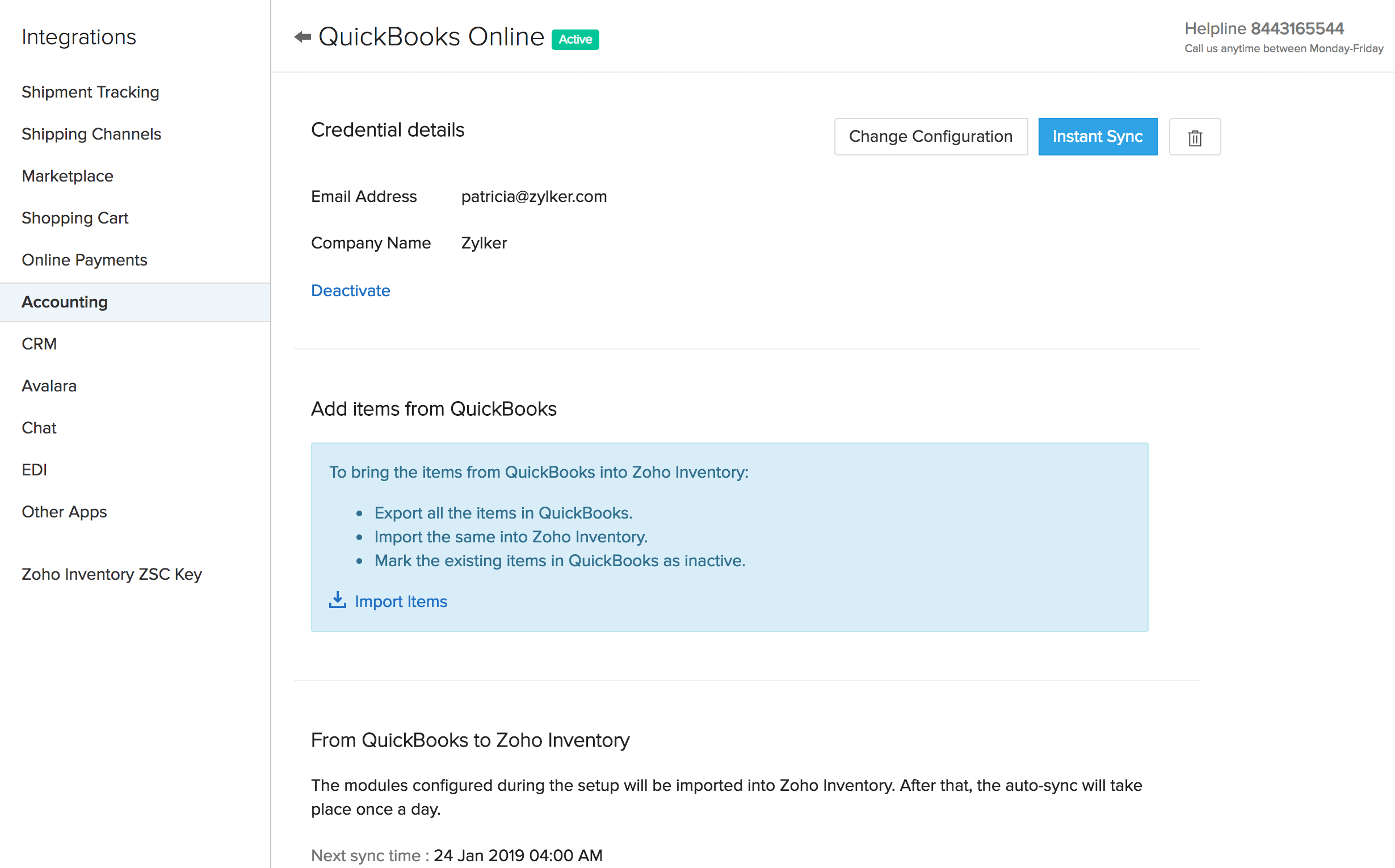Viewport: 1395px width, 868px height.
Task: Select Shipment Tracking integration
Action: tap(91, 92)
